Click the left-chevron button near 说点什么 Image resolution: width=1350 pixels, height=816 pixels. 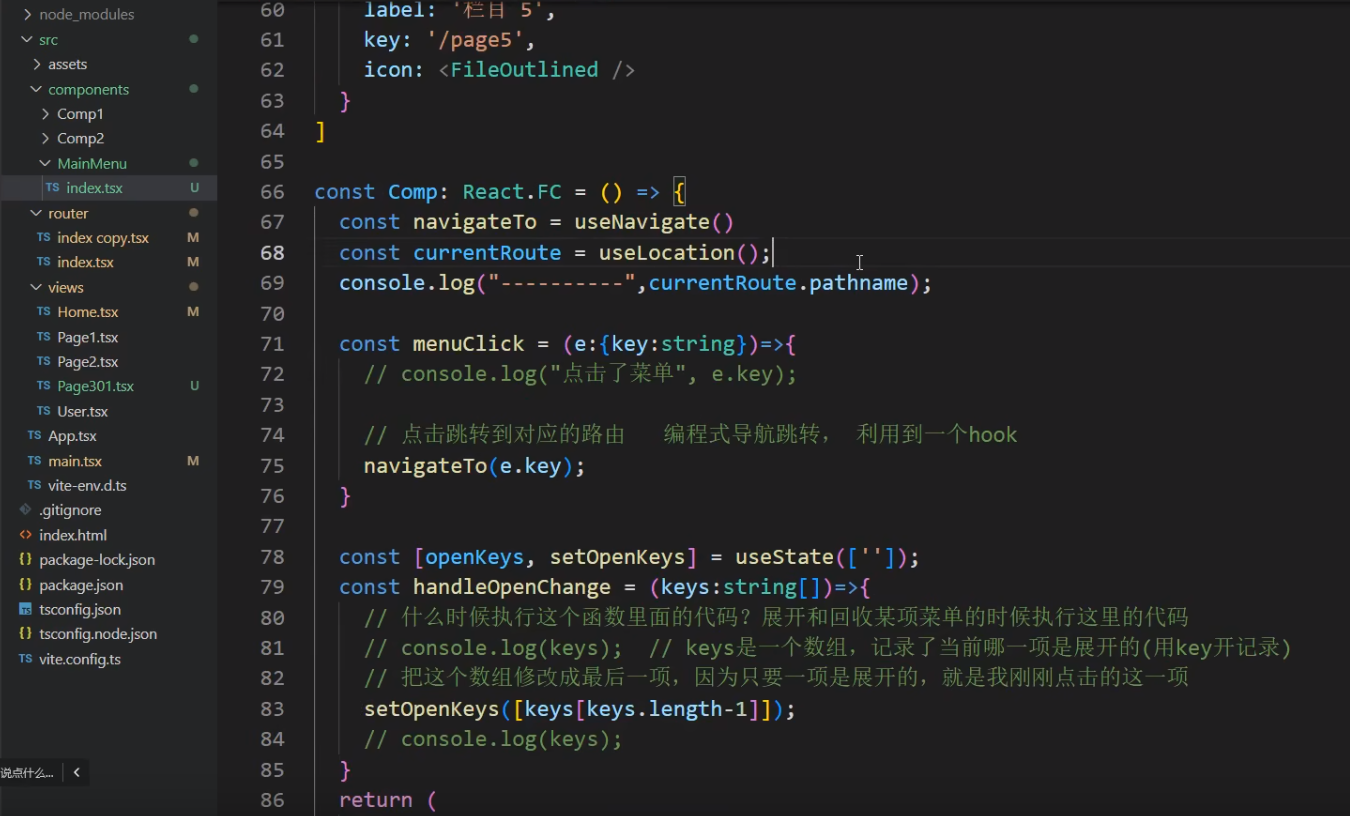77,771
